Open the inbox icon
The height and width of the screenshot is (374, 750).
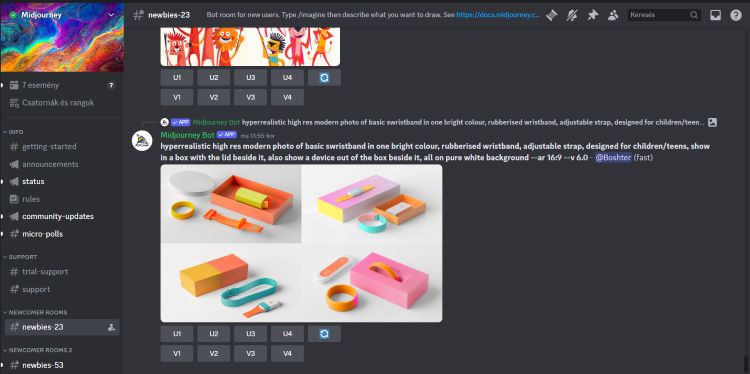coord(715,15)
